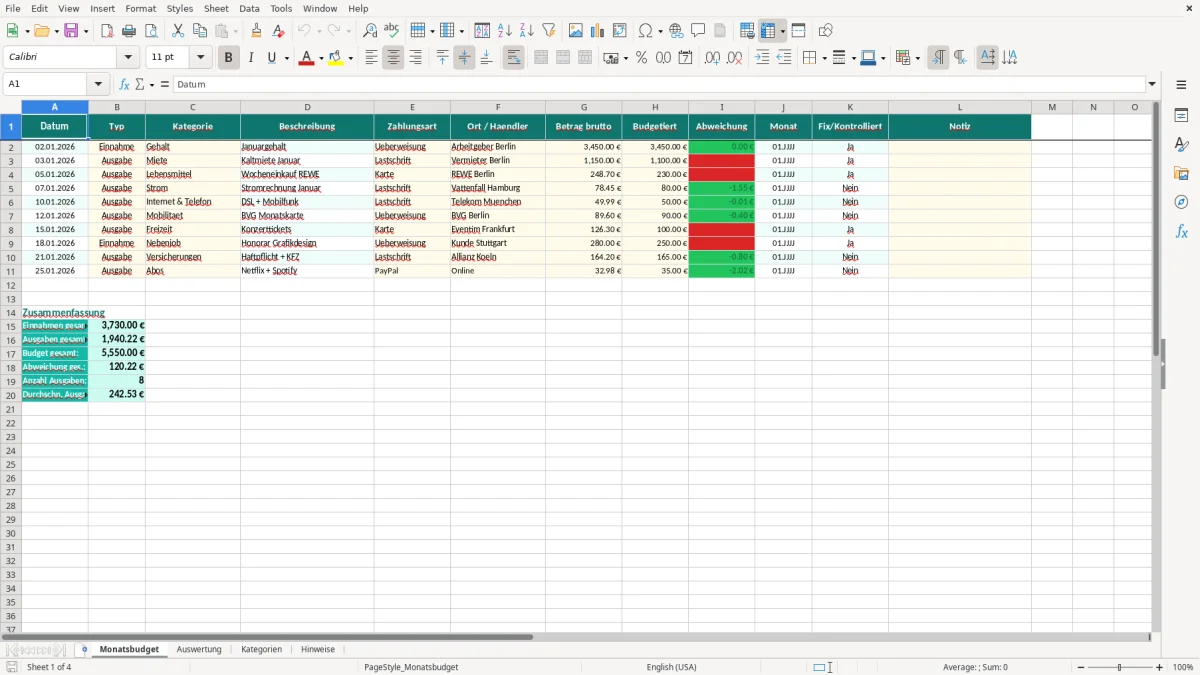Open the Data menu

coord(249,8)
